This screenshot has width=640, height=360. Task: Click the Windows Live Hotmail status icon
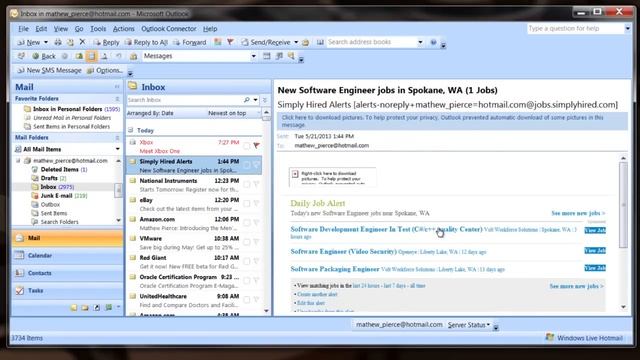pyautogui.click(x=550, y=337)
